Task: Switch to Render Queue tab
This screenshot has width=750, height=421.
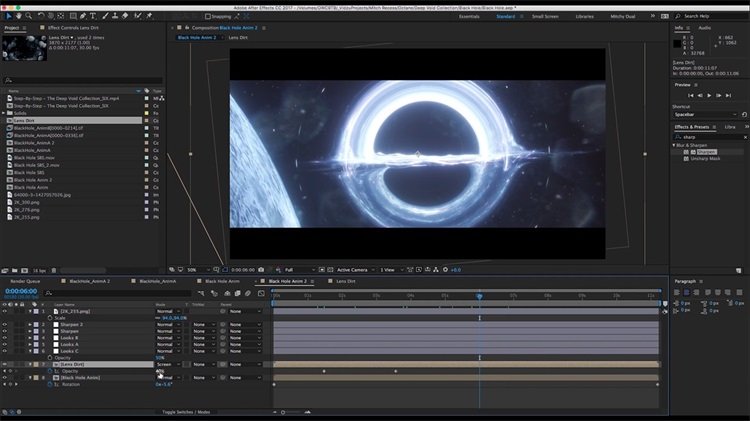Action: pos(25,281)
